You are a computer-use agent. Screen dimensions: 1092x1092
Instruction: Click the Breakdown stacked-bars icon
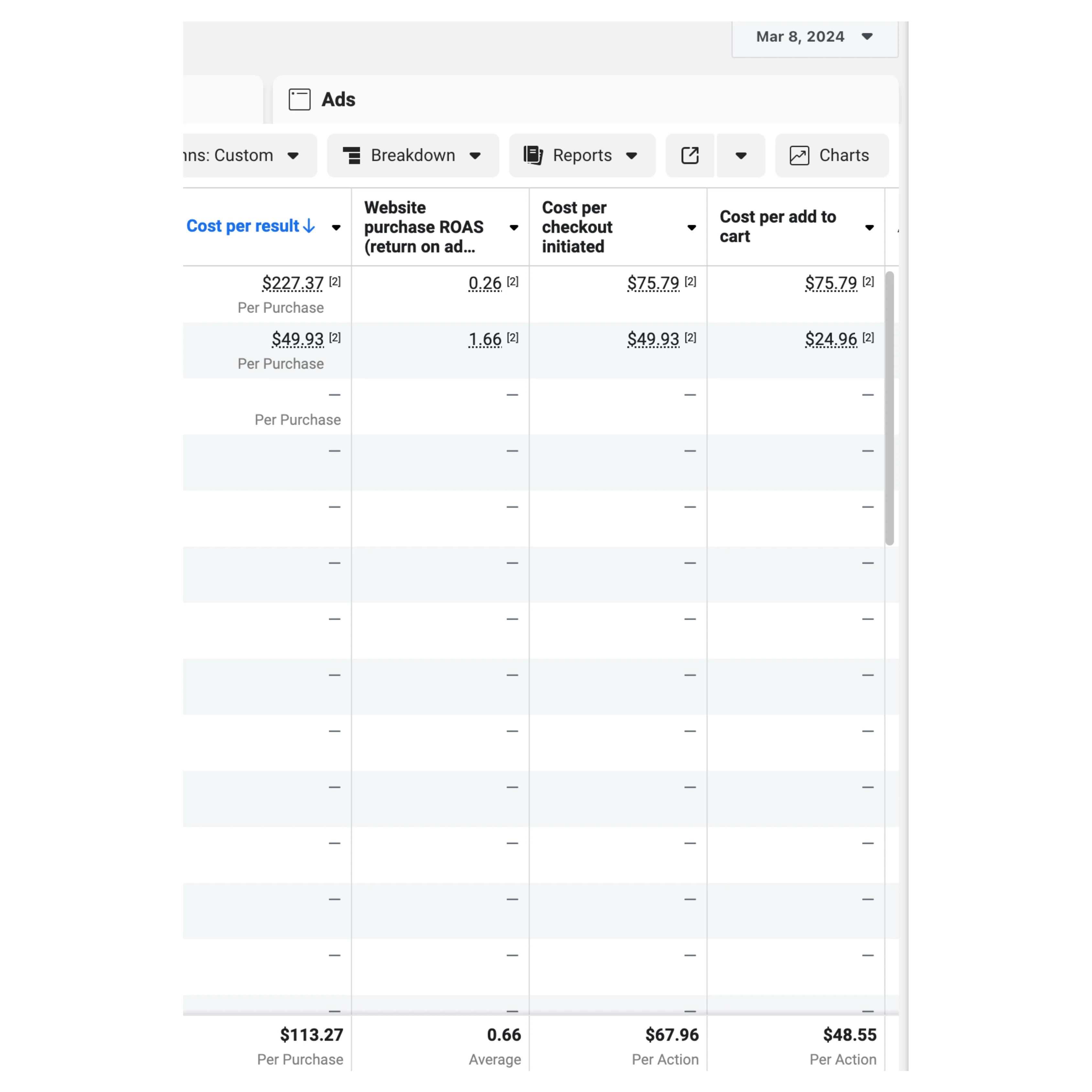(x=352, y=155)
